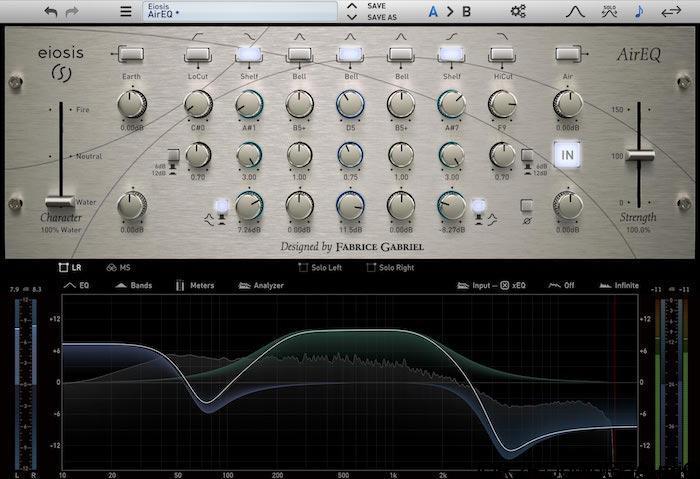
Task: Open the hamburger preset menu
Action: click(125, 12)
